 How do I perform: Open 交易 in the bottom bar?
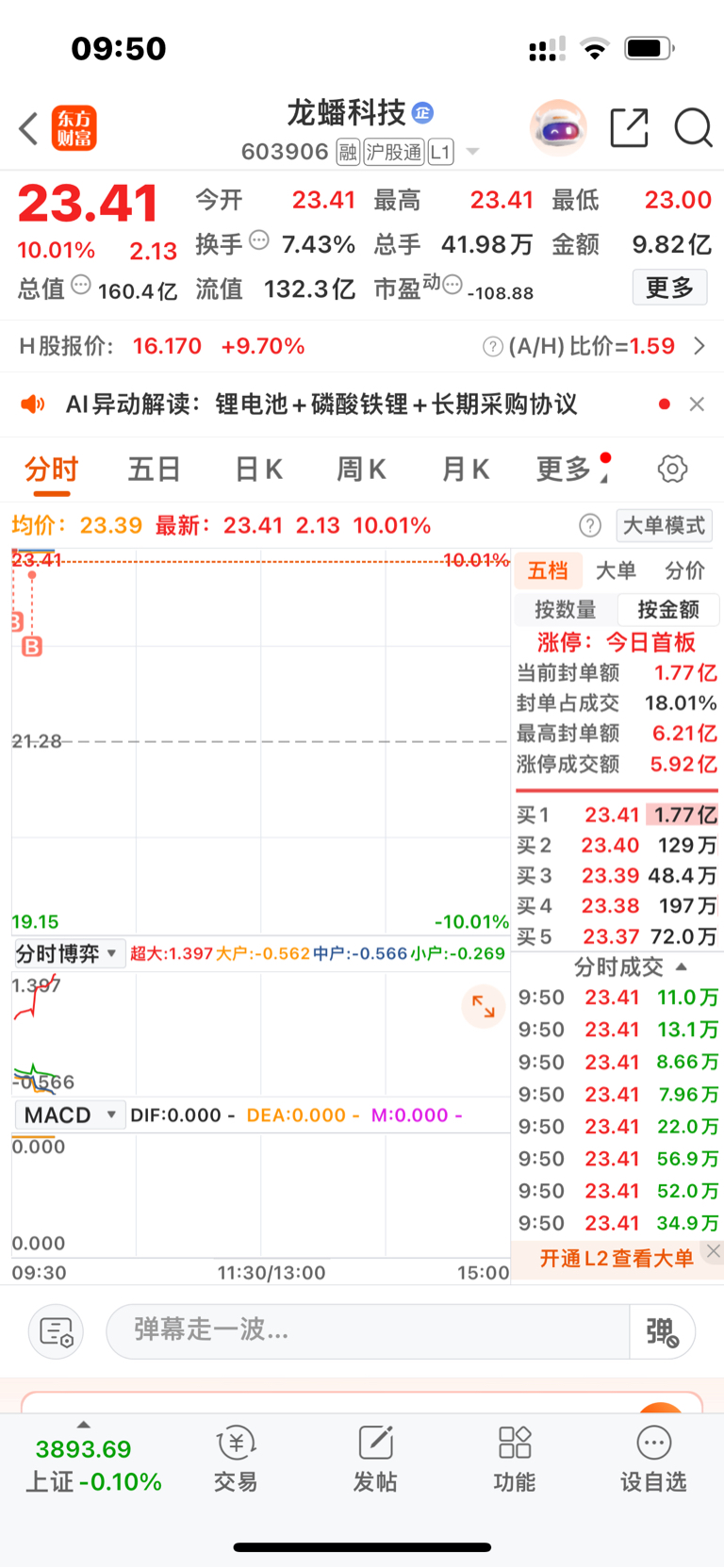pos(236,1460)
